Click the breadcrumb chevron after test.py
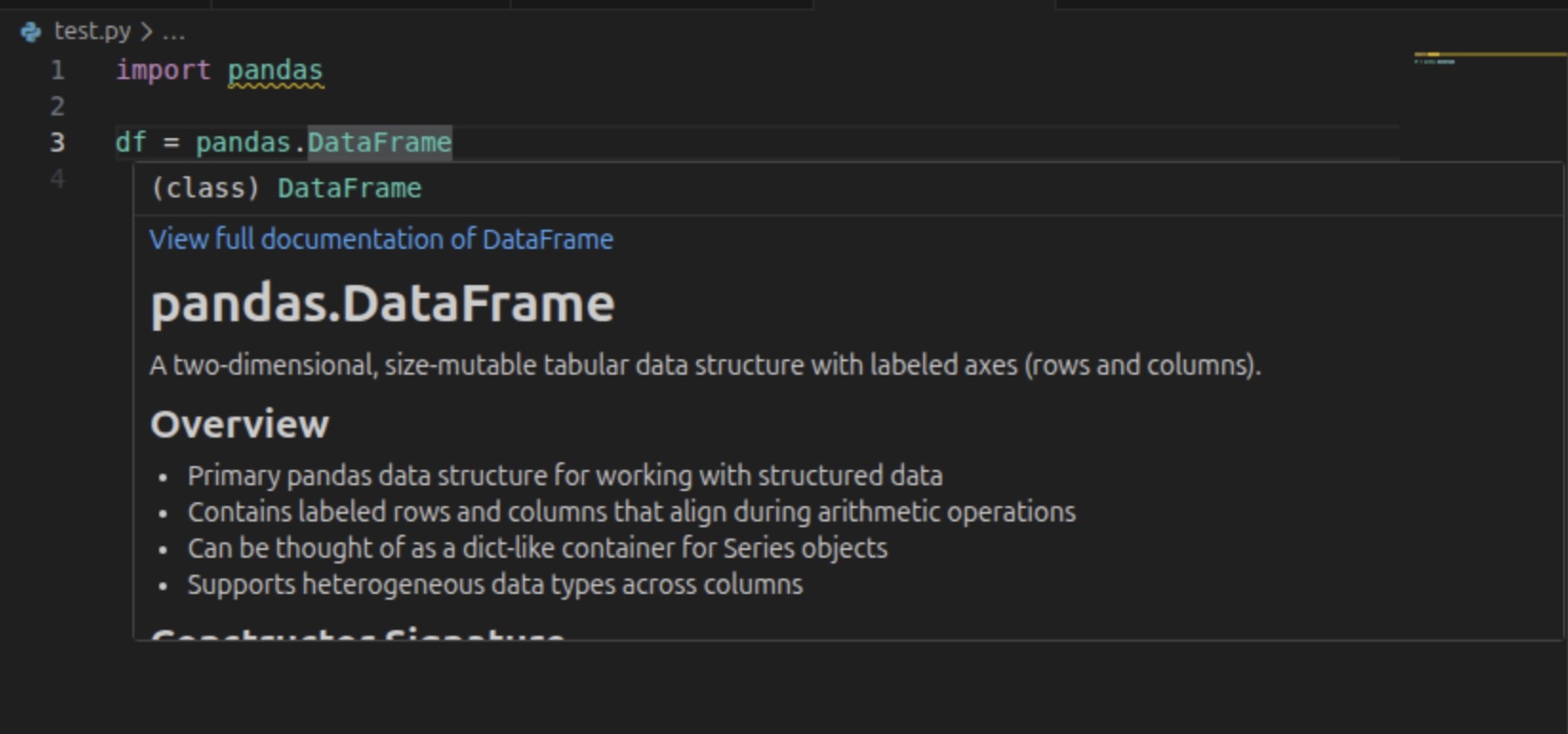This screenshot has width=1568, height=734. point(146,31)
